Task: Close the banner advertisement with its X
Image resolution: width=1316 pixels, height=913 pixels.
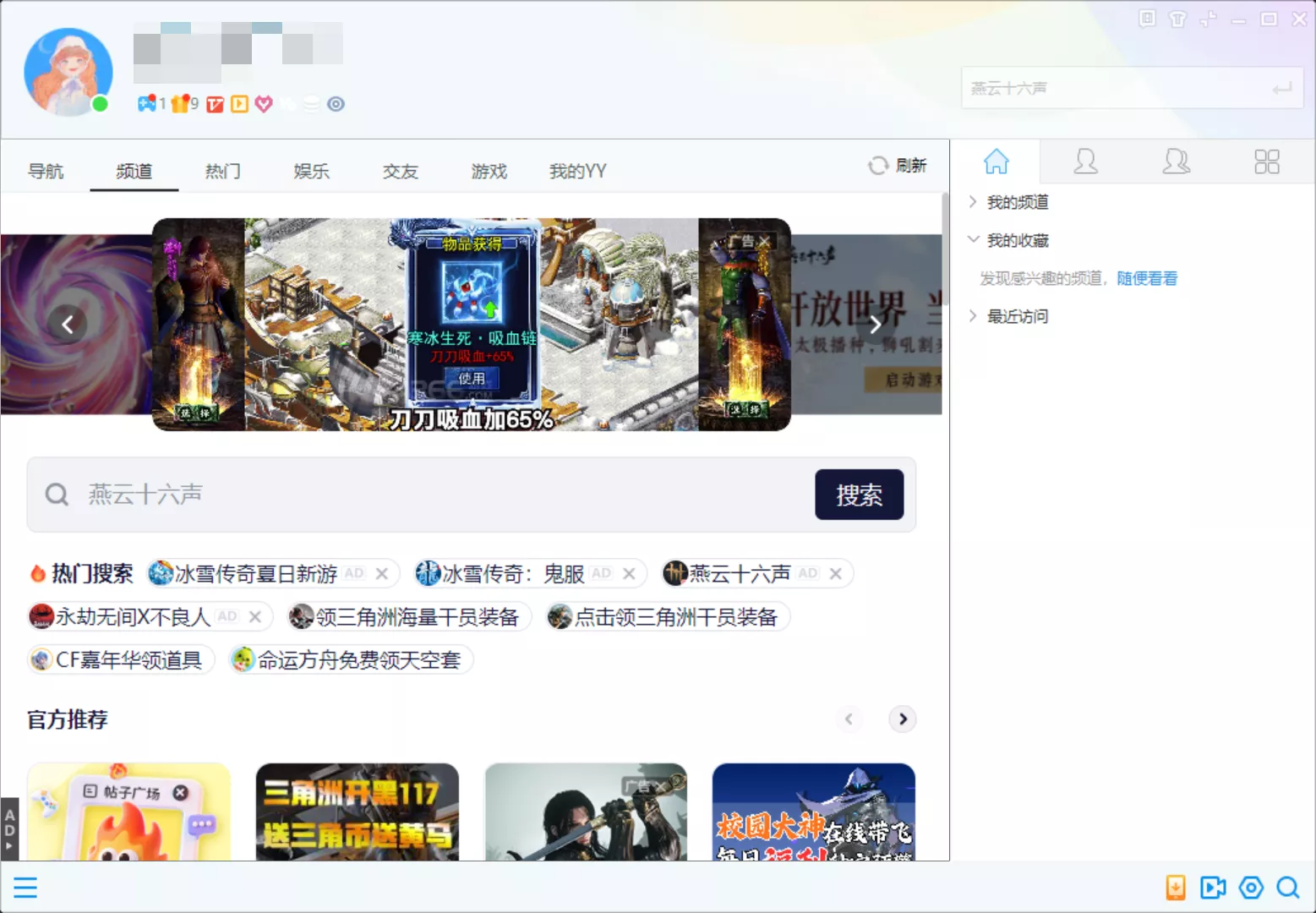Action: 764,241
